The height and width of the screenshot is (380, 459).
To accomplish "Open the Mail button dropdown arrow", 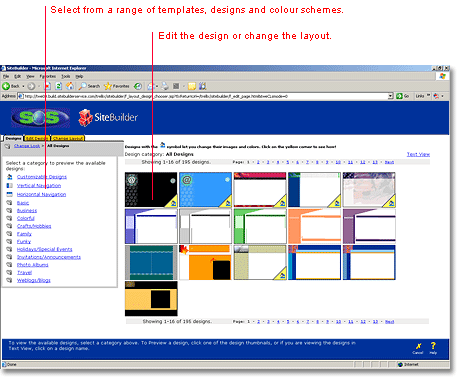I will pyautogui.click(x=157, y=86).
